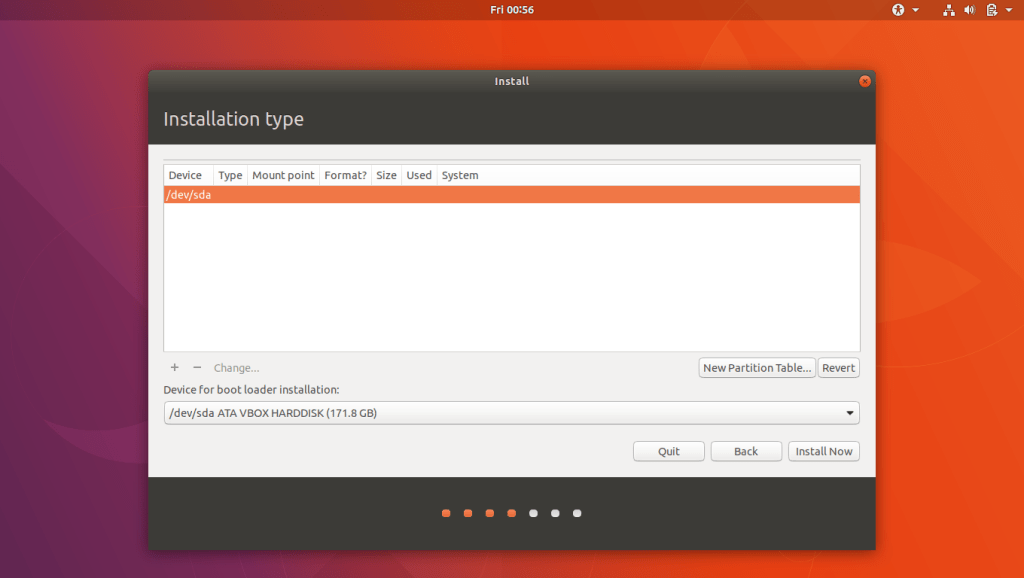Click Install Now to begin installation
Screen dimensions: 1024x578
tap(823, 451)
